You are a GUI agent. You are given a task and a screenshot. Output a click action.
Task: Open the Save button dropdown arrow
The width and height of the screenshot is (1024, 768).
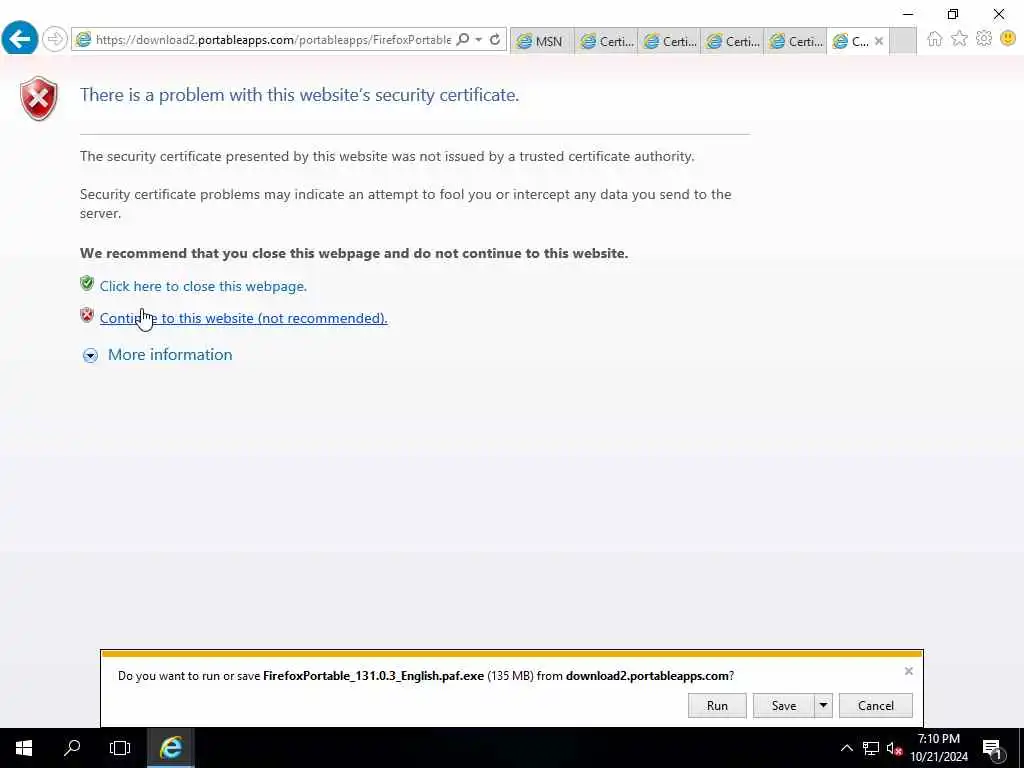tap(824, 705)
